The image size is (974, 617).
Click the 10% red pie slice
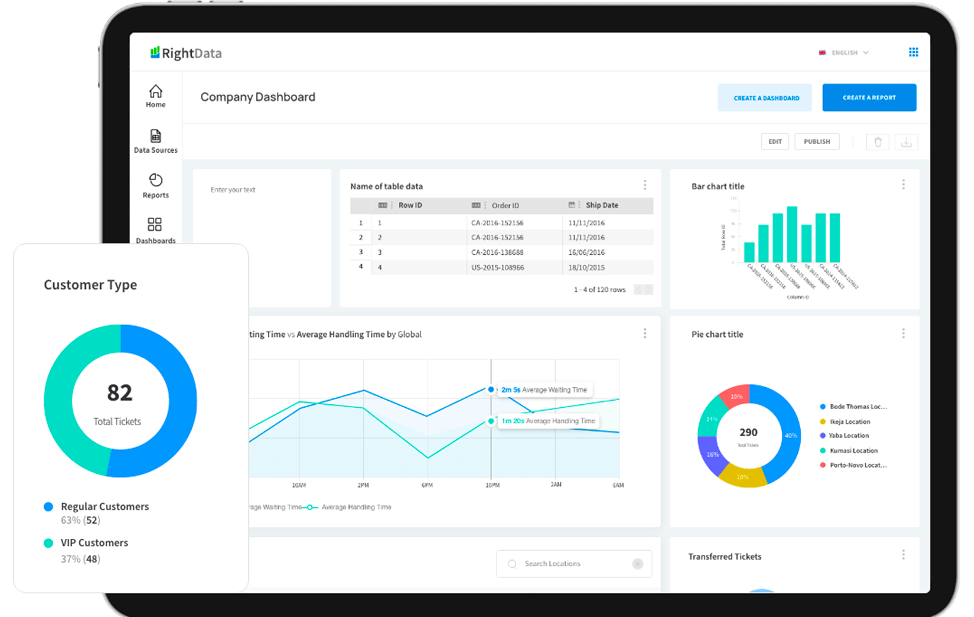[736, 395]
